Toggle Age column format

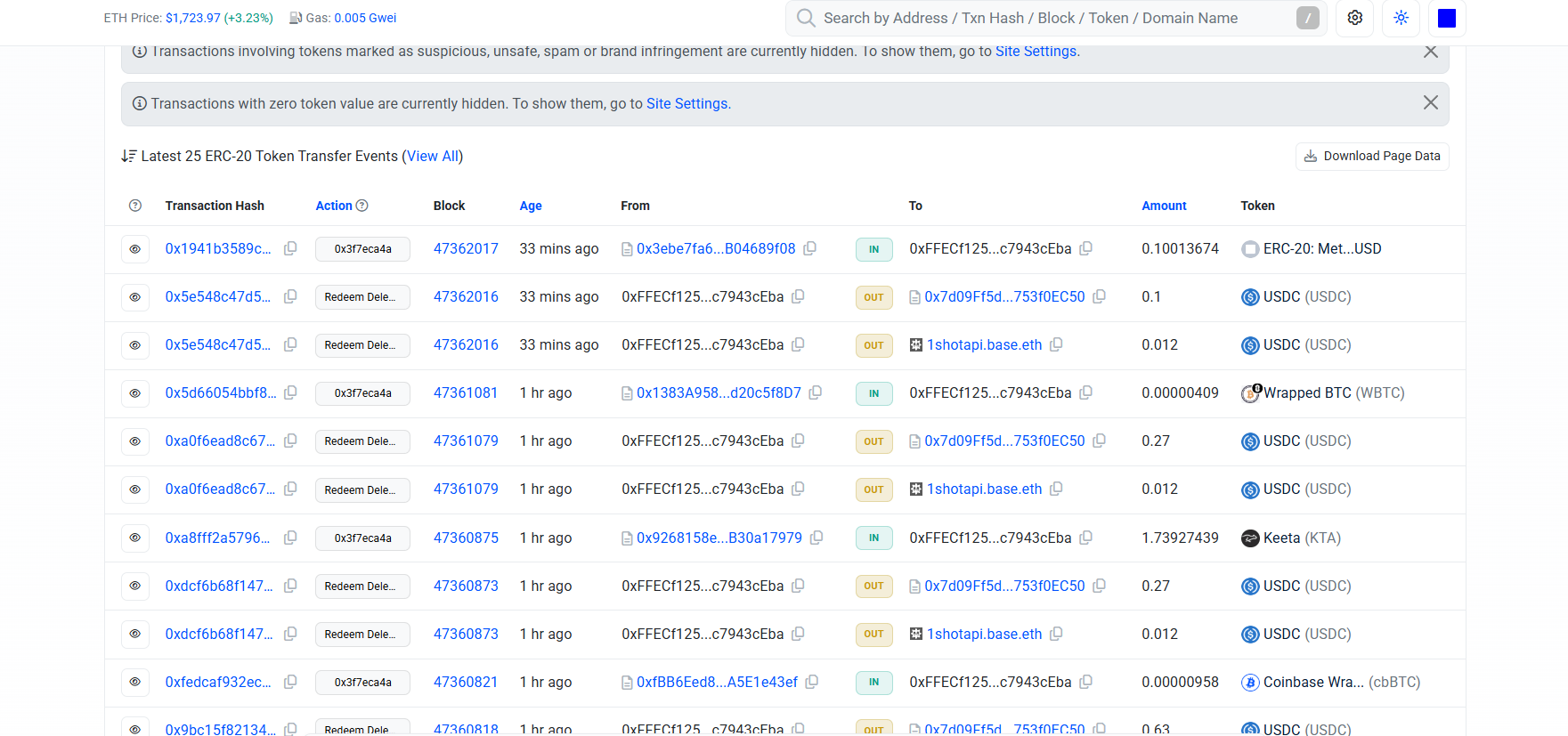[531, 206]
